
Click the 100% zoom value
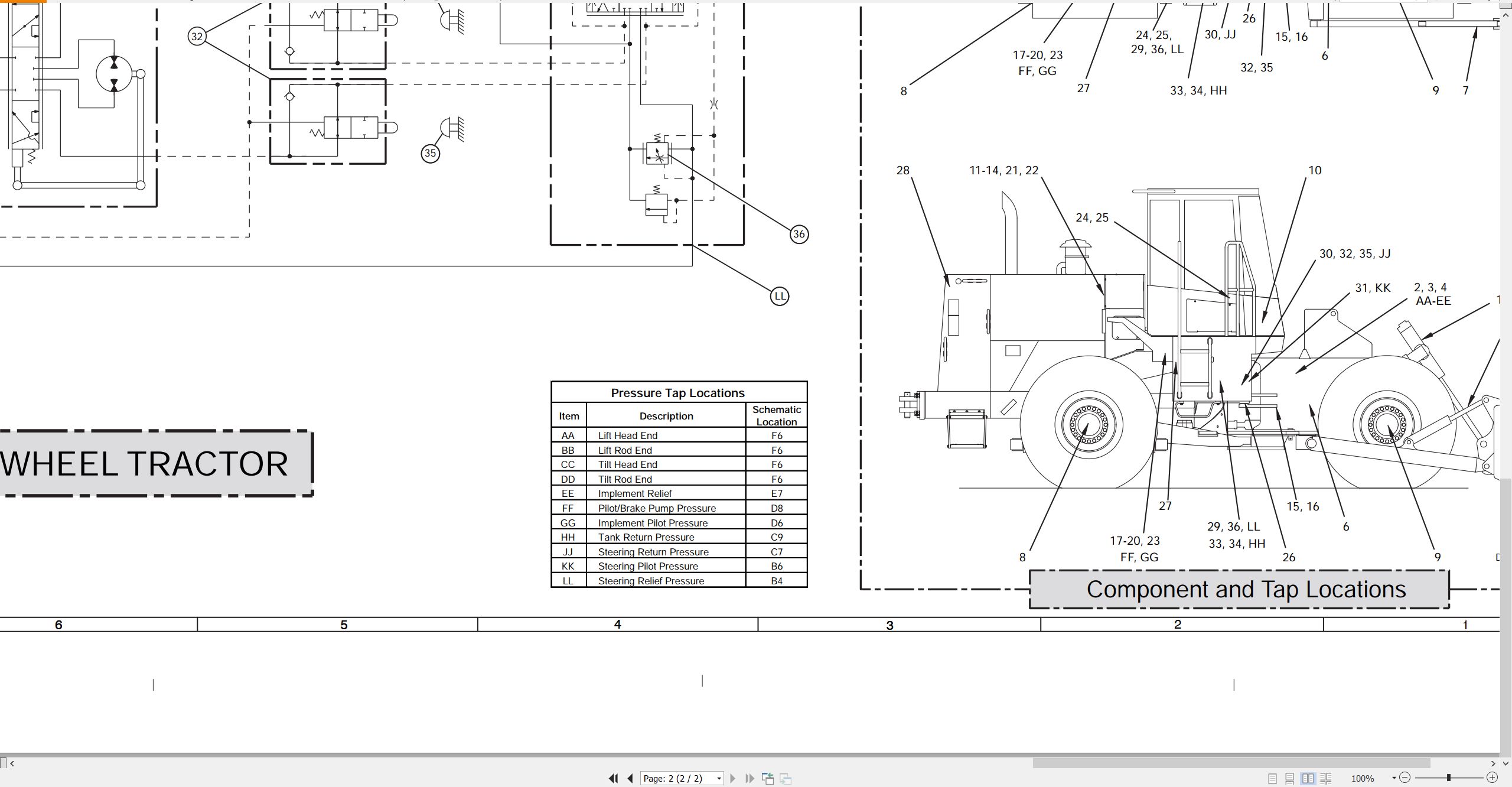pyautogui.click(x=1363, y=779)
